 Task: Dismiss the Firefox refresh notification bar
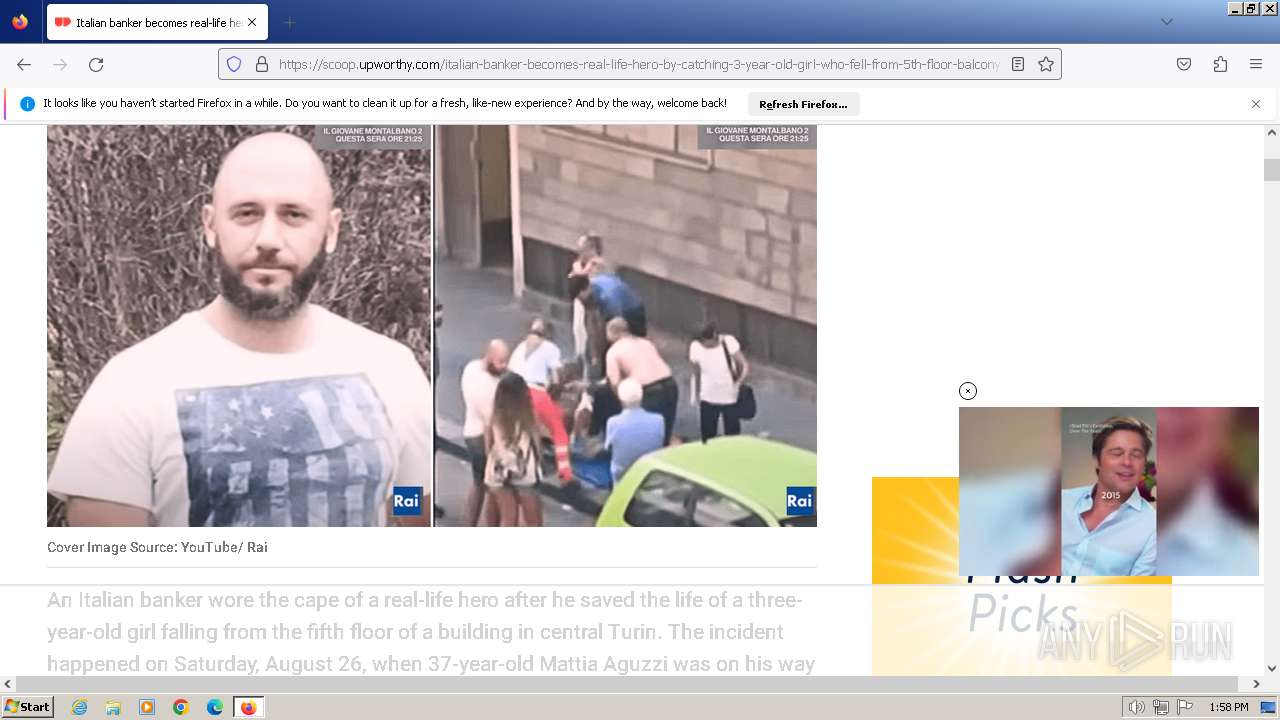click(x=1256, y=104)
